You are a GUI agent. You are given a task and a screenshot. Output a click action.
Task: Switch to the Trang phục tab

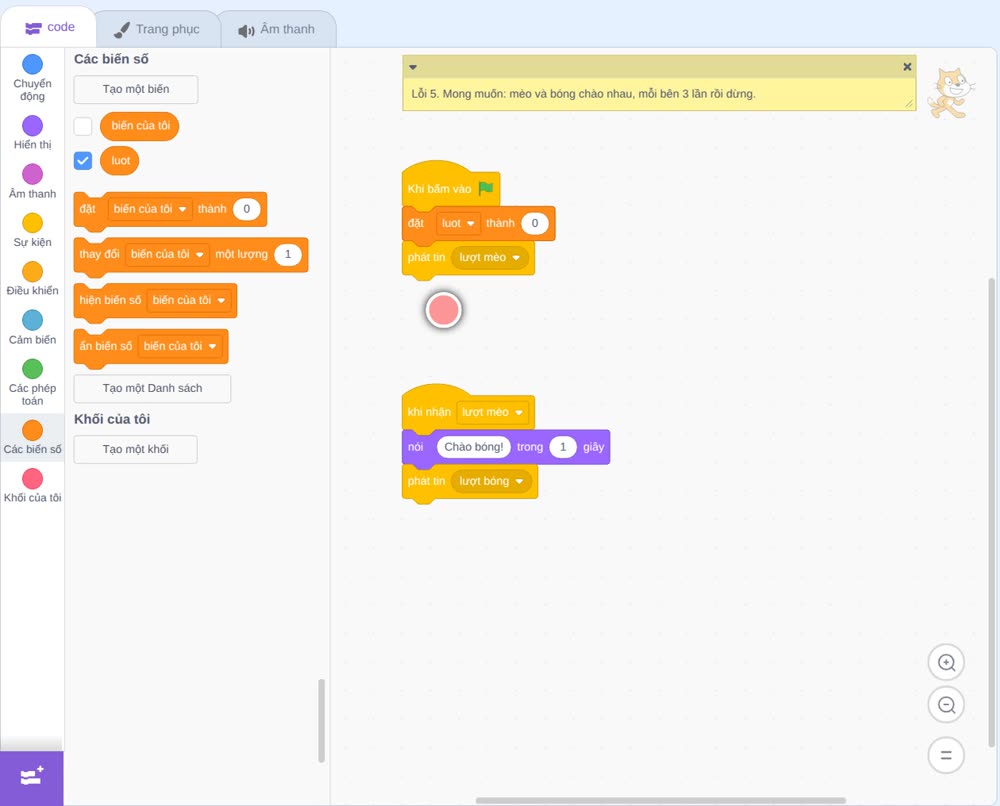[x=157, y=29]
